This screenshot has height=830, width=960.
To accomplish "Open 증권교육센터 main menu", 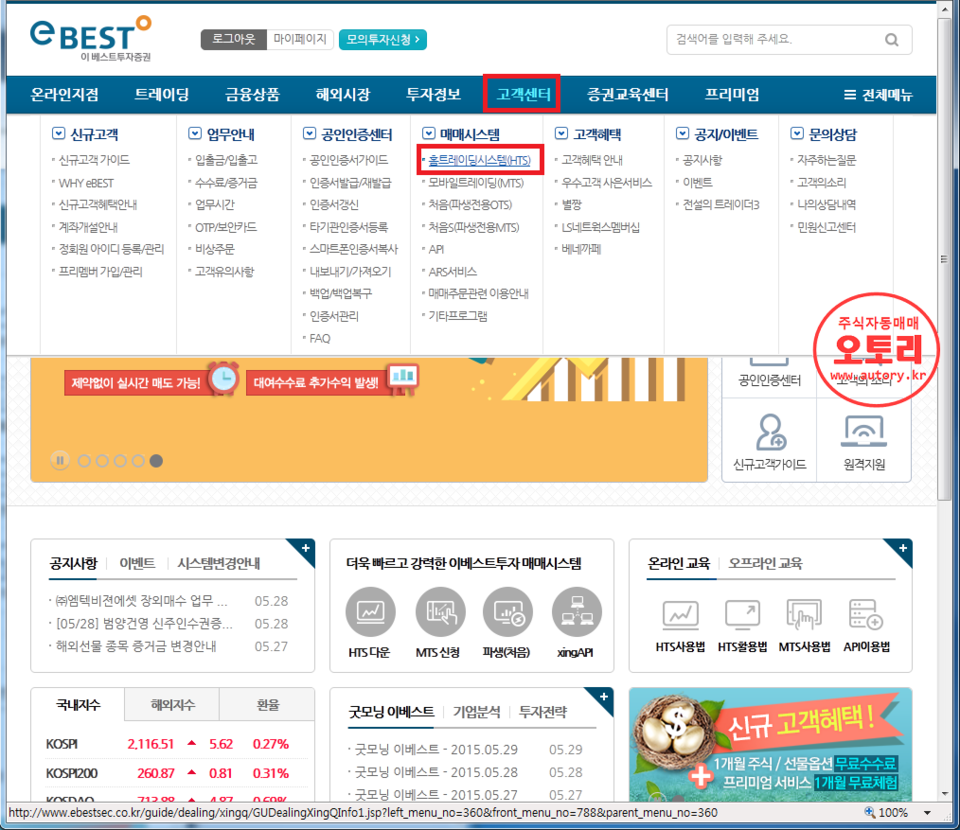I will 628,94.
